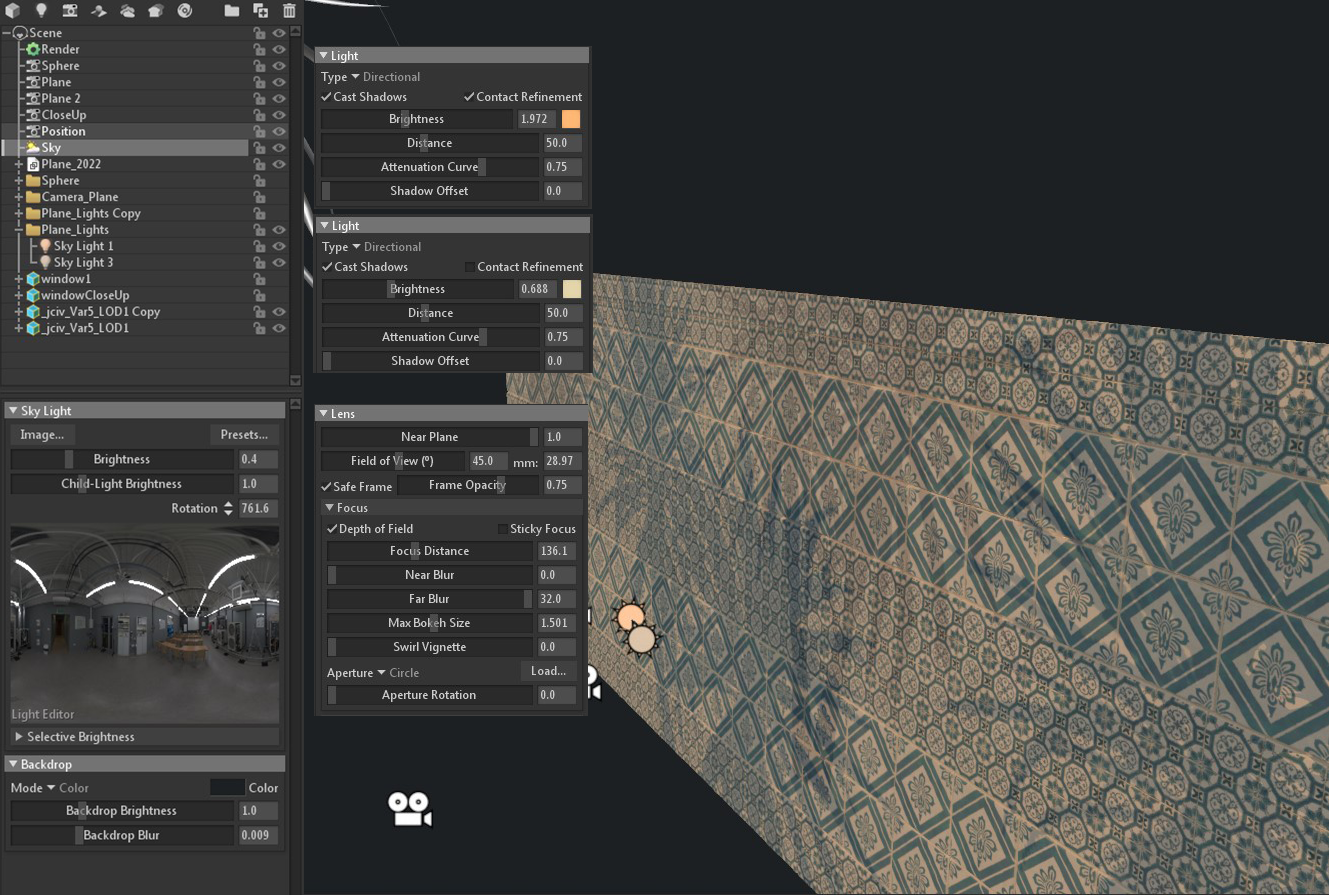Select the Render node in the scene tree
Viewport: 1329px width, 895px height.
[x=58, y=49]
